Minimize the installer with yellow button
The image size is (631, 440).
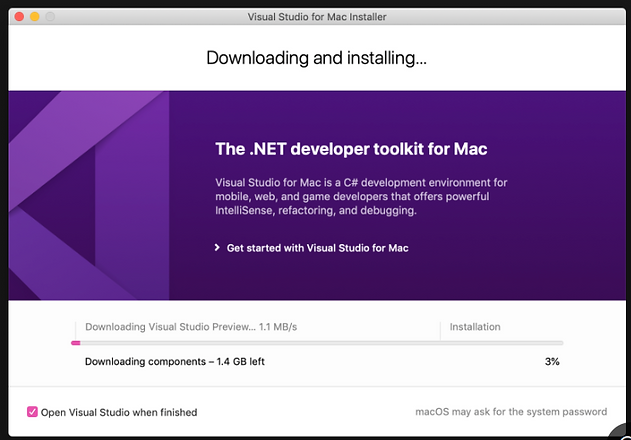(x=35, y=17)
